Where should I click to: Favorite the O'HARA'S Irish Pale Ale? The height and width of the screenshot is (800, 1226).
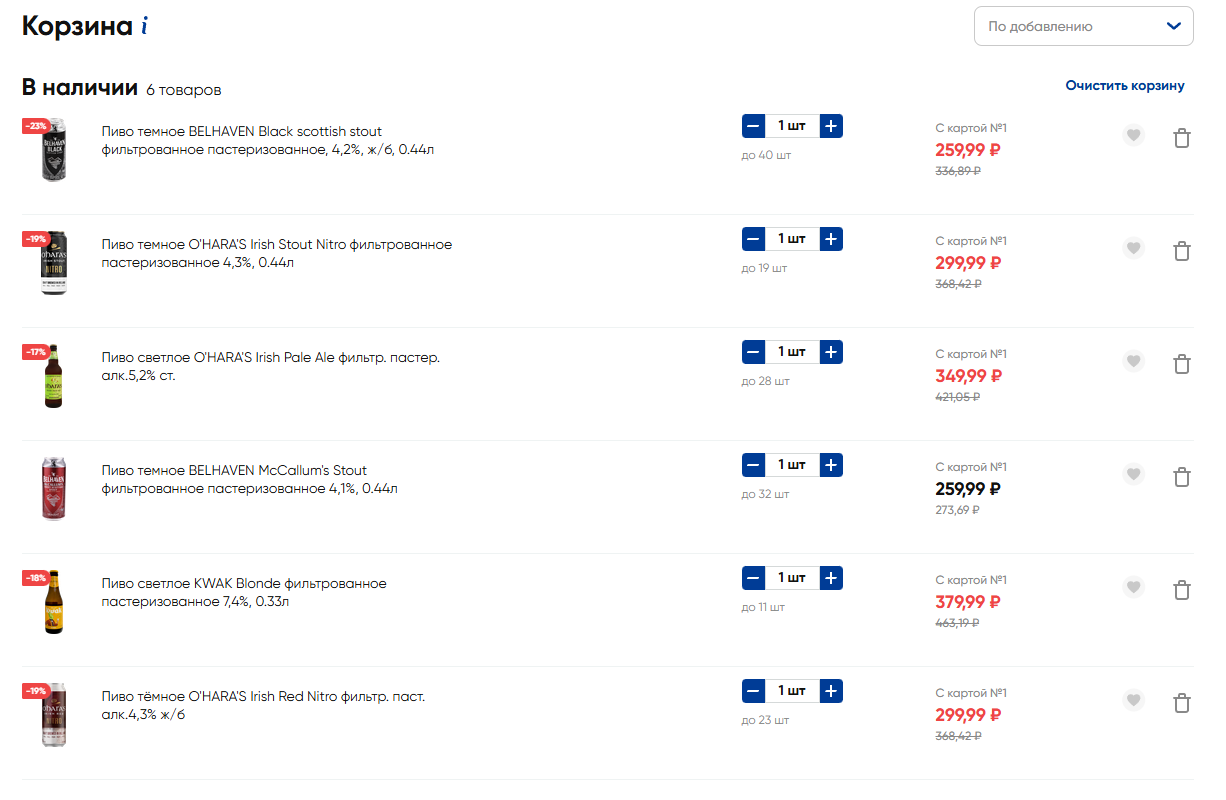tap(1133, 361)
